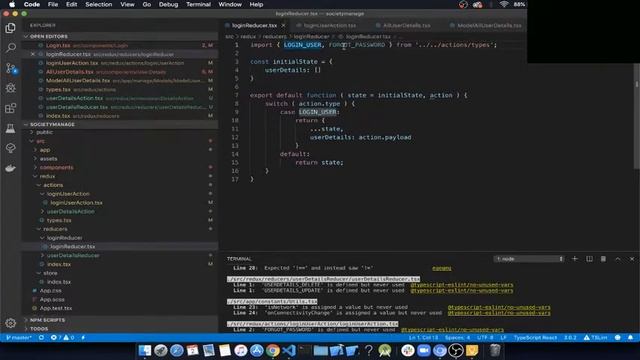Change indentation via Spaces: 4
The width and height of the screenshot is (640, 360).
(458, 338)
